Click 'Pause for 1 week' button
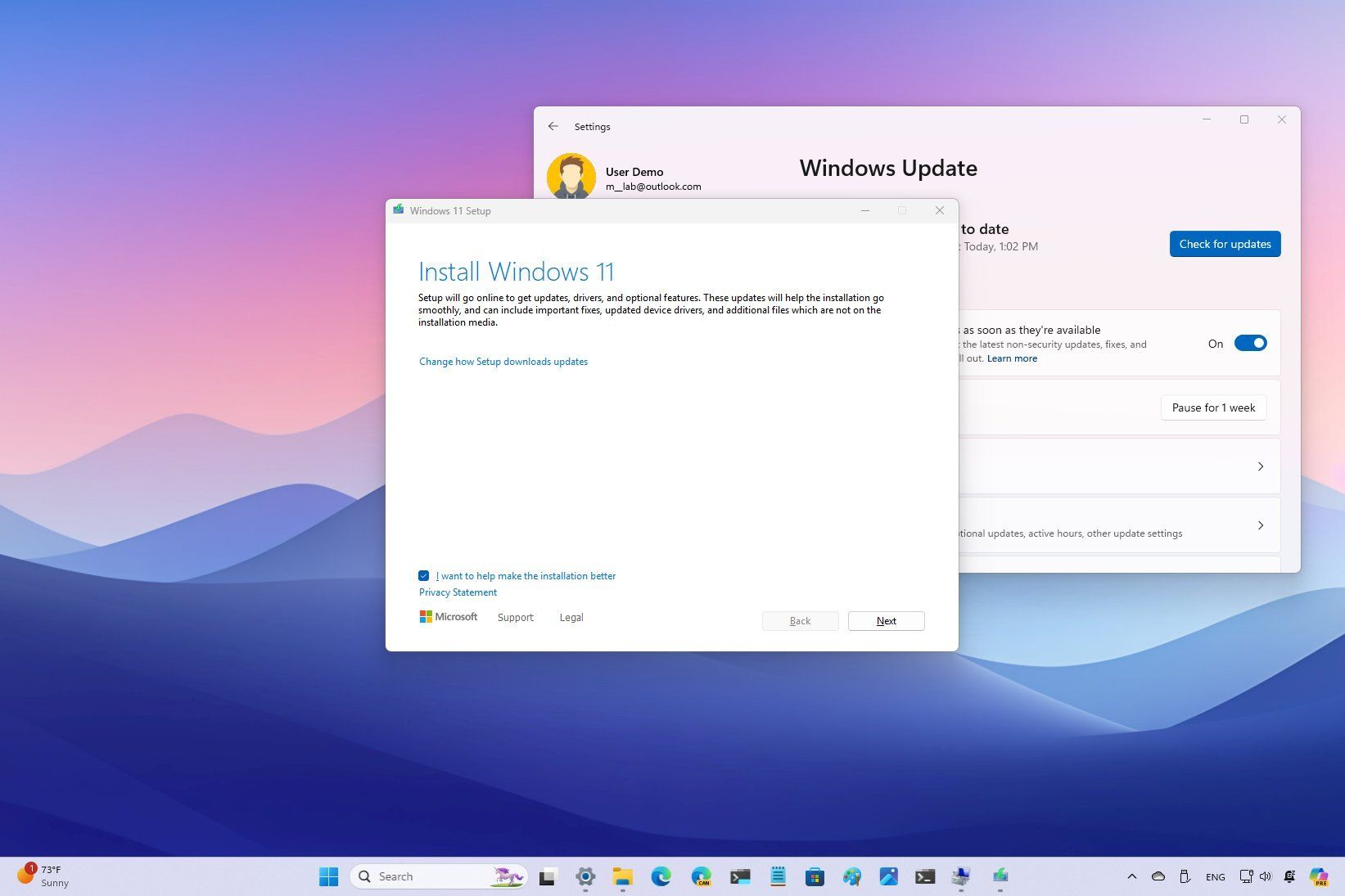This screenshot has width=1345, height=896. [1213, 407]
